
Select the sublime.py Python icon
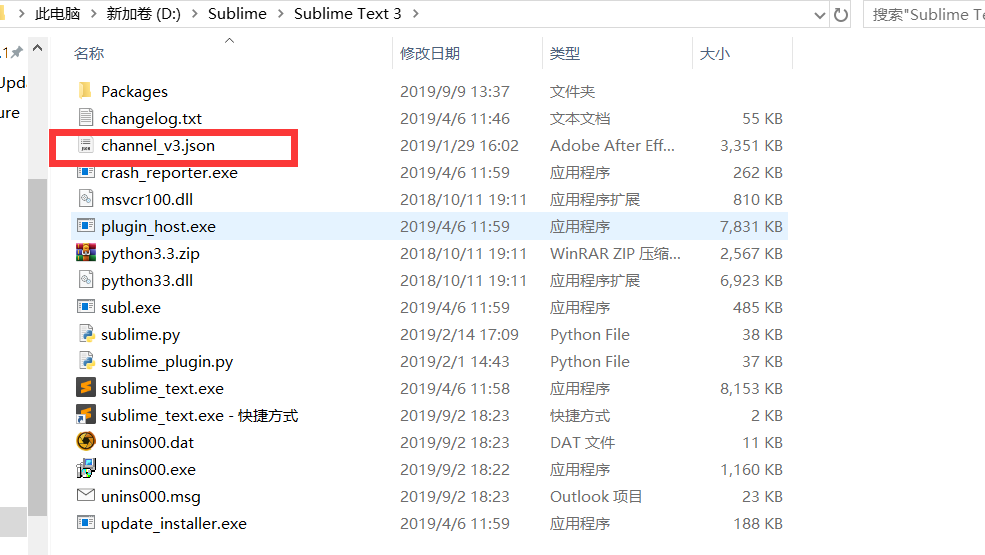[x=85, y=334]
